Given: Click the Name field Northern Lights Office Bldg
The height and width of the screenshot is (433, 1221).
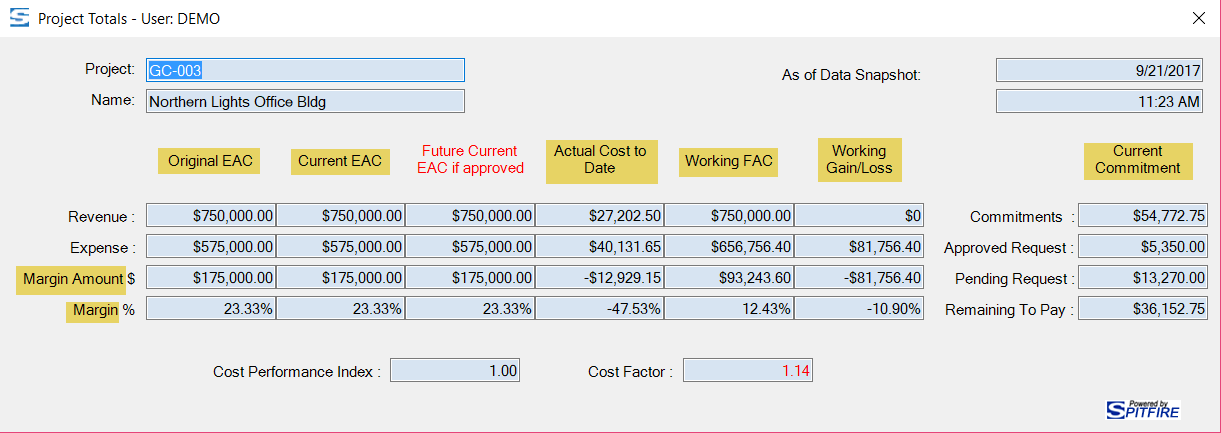Looking at the screenshot, I should pos(305,101).
